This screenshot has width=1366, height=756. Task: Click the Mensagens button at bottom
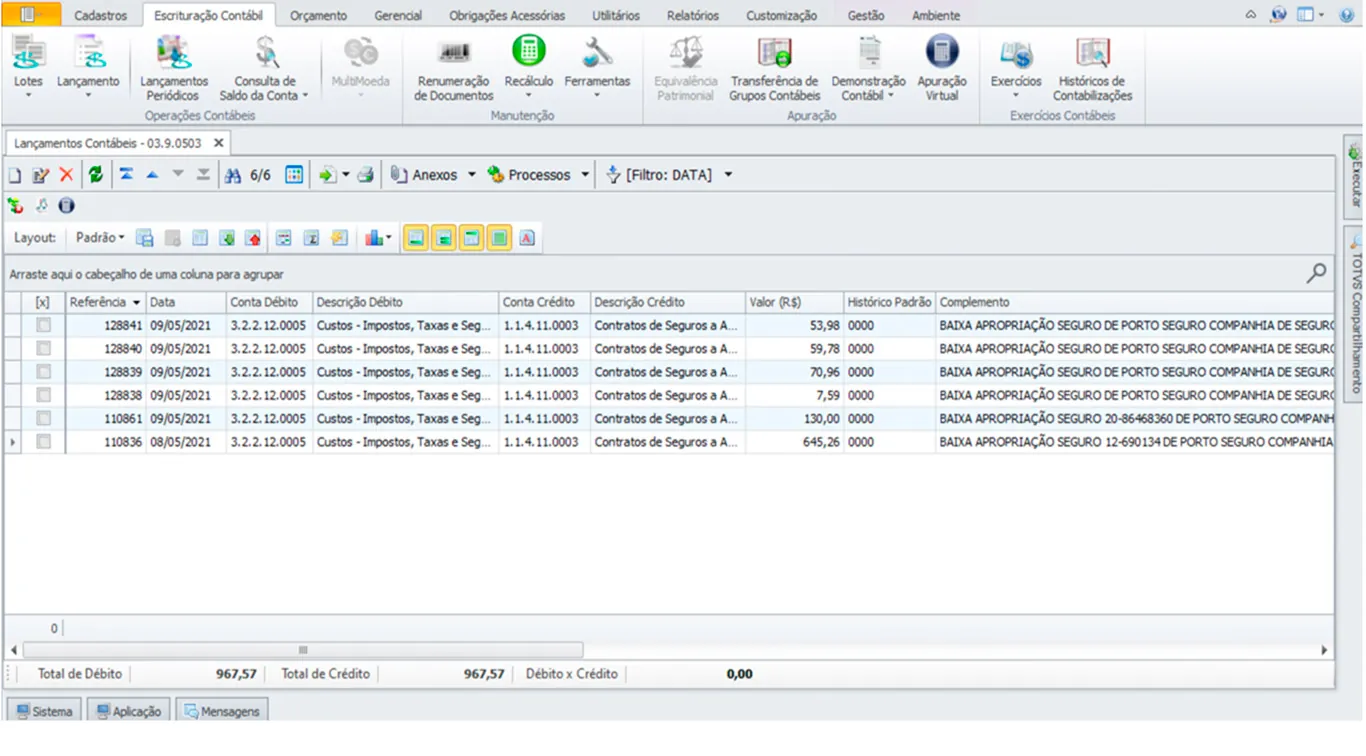pos(221,711)
